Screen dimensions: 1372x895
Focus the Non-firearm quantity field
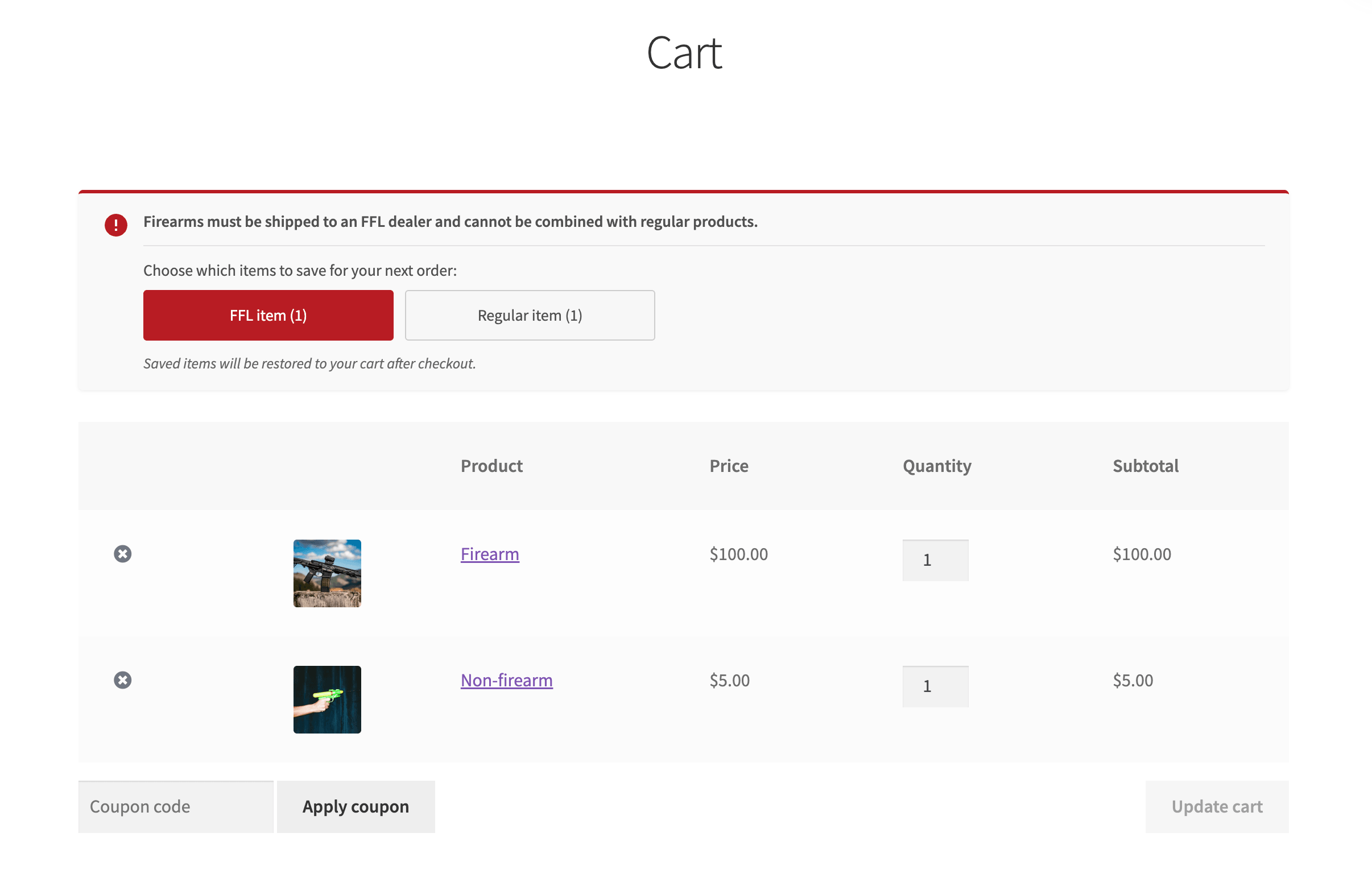[x=937, y=687]
